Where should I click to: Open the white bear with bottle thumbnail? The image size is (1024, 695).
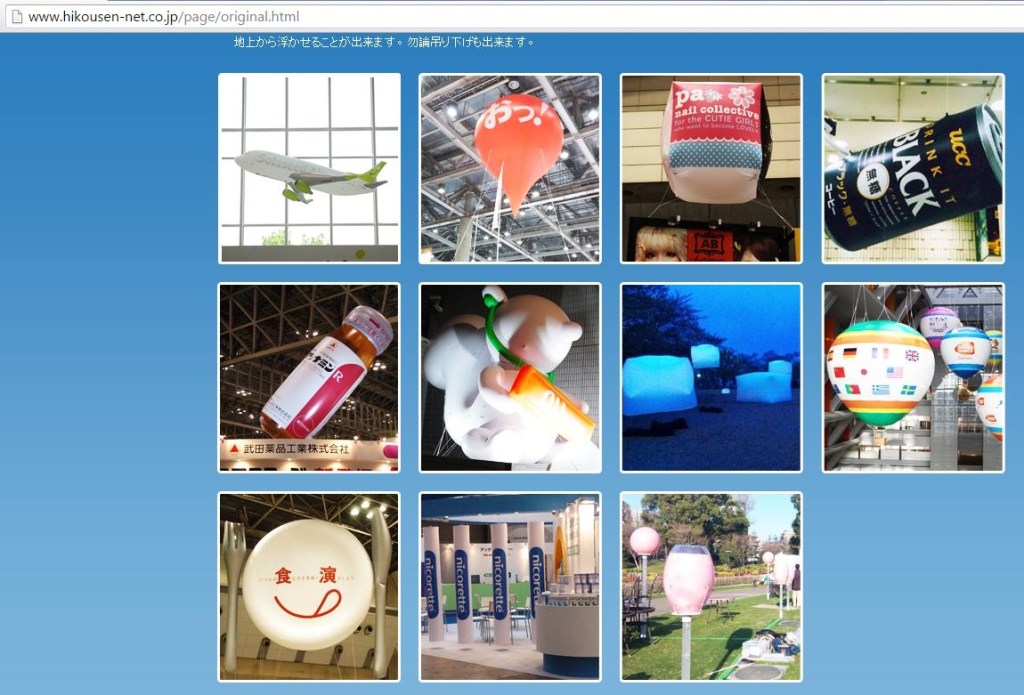510,377
